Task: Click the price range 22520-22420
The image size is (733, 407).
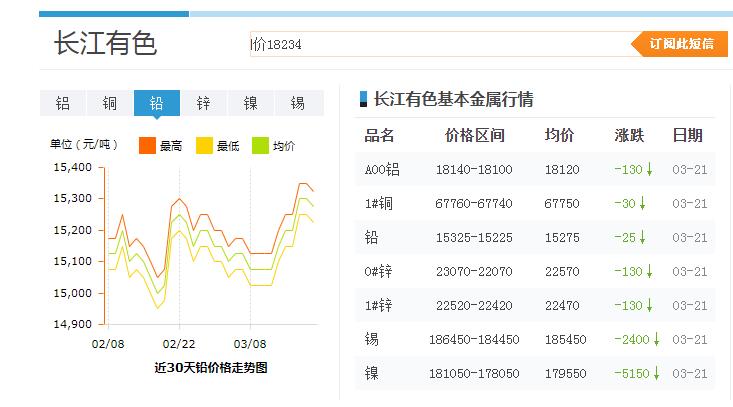Action: coord(474,306)
